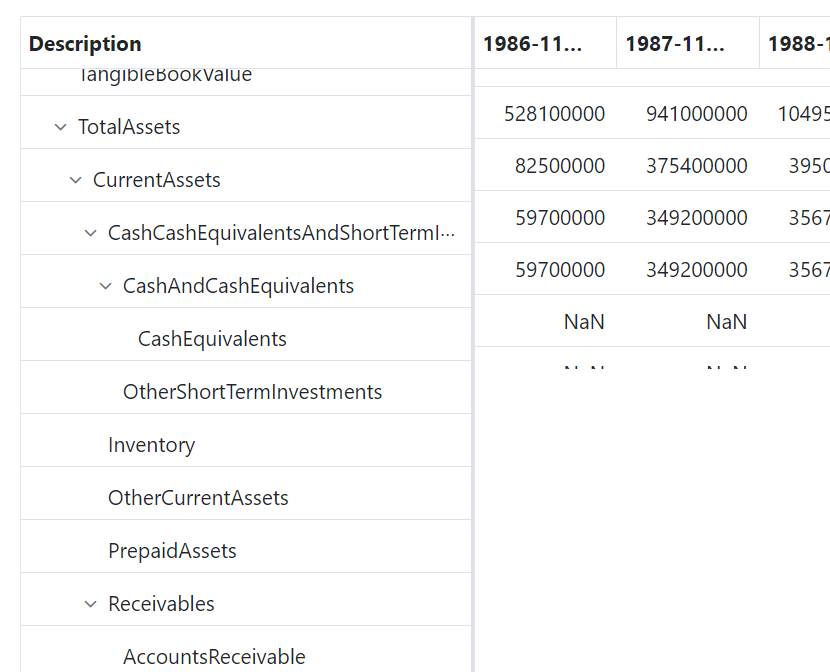Collapse CashCashEquivalentsAndShortTermInvestments chevron
The width and height of the screenshot is (830, 672).
pyautogui.click(x=91, y=233)
